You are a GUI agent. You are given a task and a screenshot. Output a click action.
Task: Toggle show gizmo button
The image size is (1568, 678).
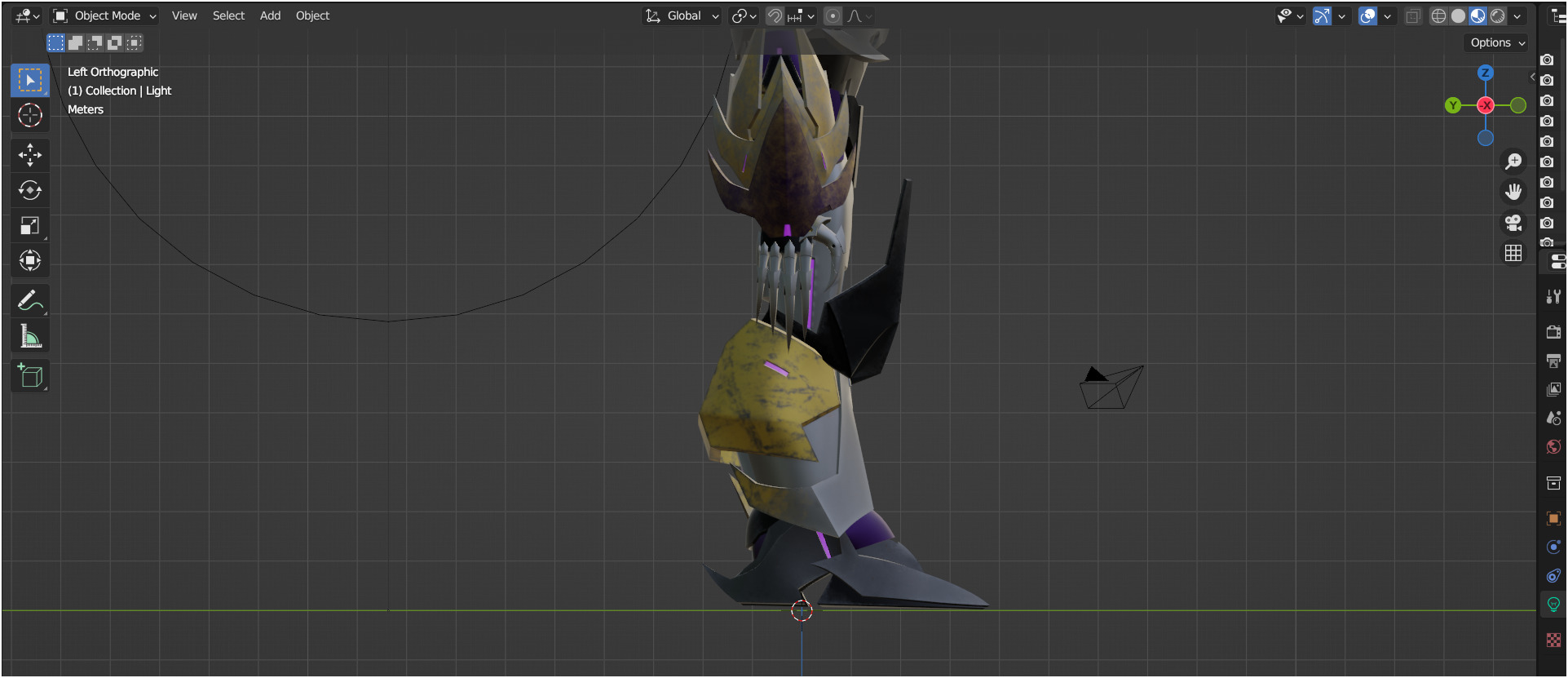coord(1323,16)
